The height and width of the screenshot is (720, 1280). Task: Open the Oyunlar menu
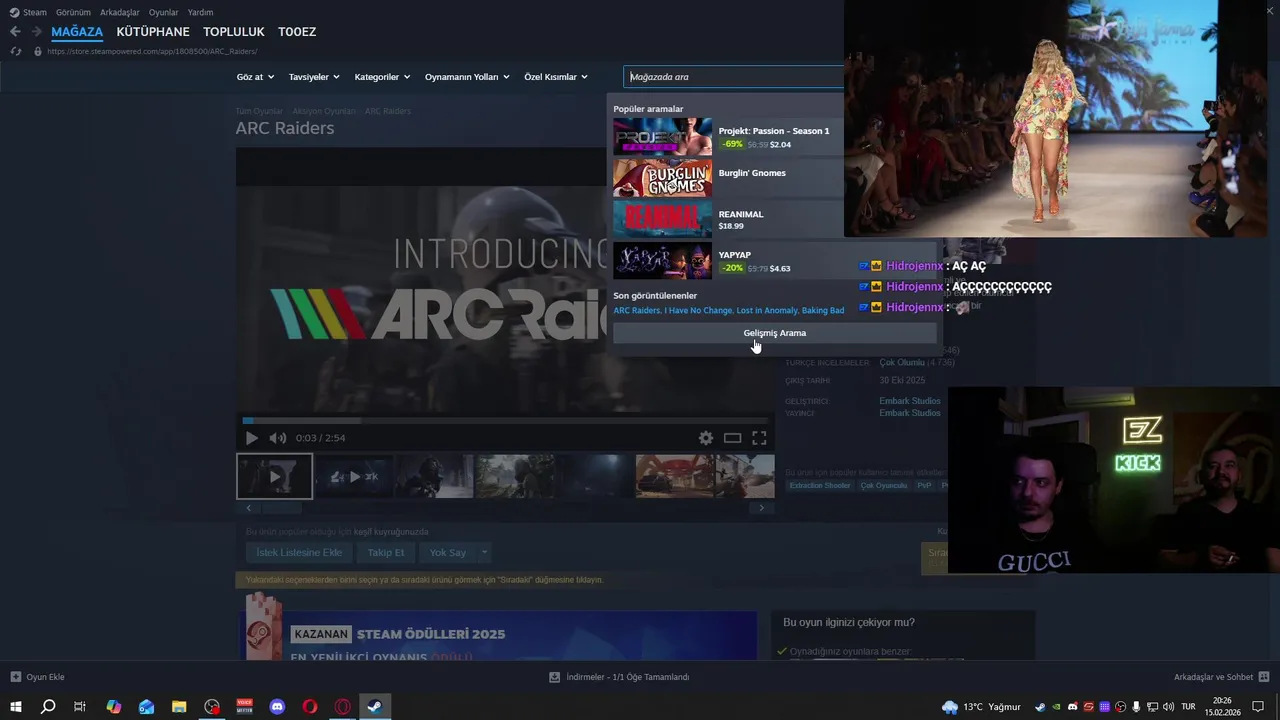coord(163,12)
